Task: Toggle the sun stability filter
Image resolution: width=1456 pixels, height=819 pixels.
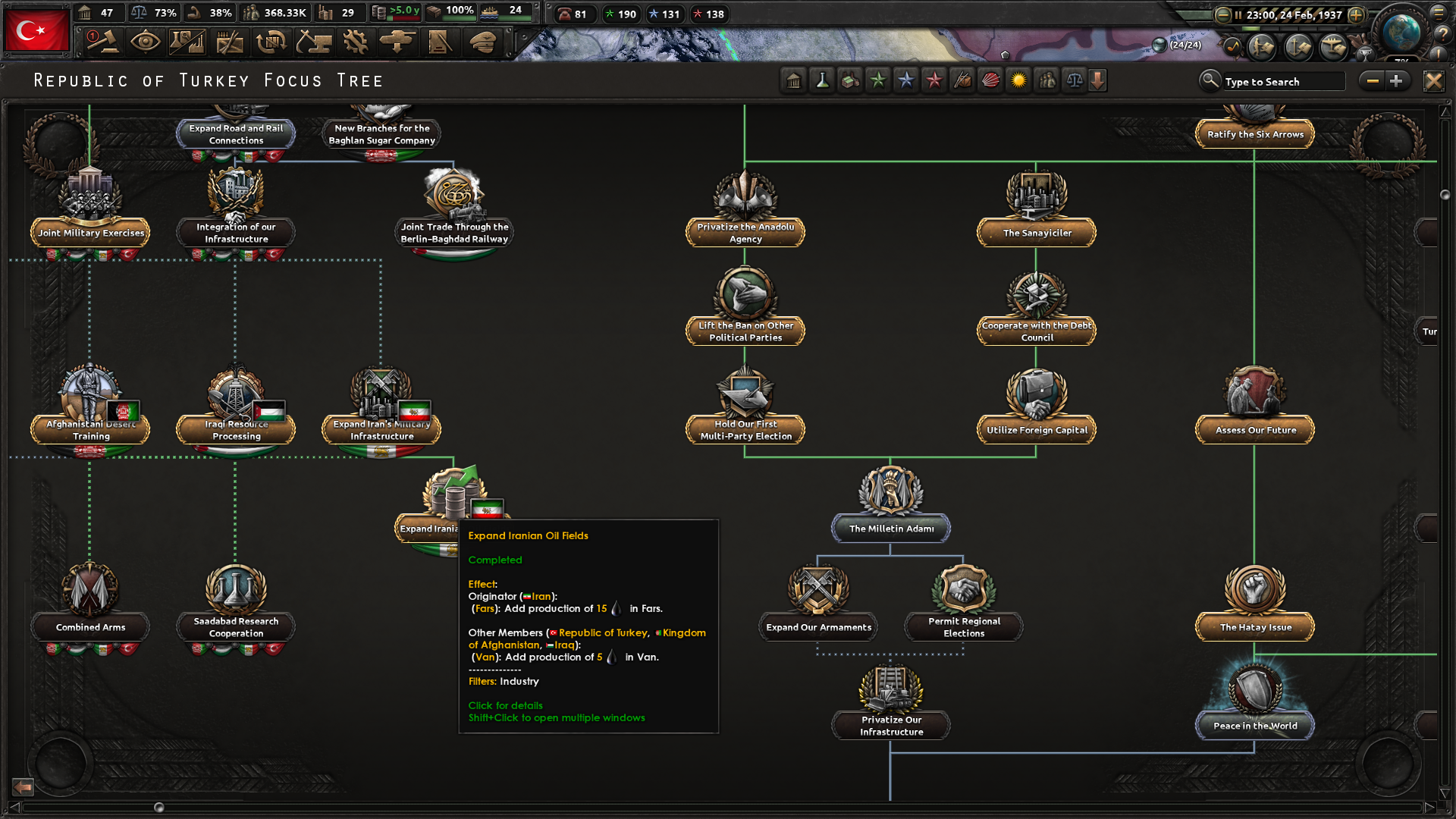Action: pos(1018,80)
